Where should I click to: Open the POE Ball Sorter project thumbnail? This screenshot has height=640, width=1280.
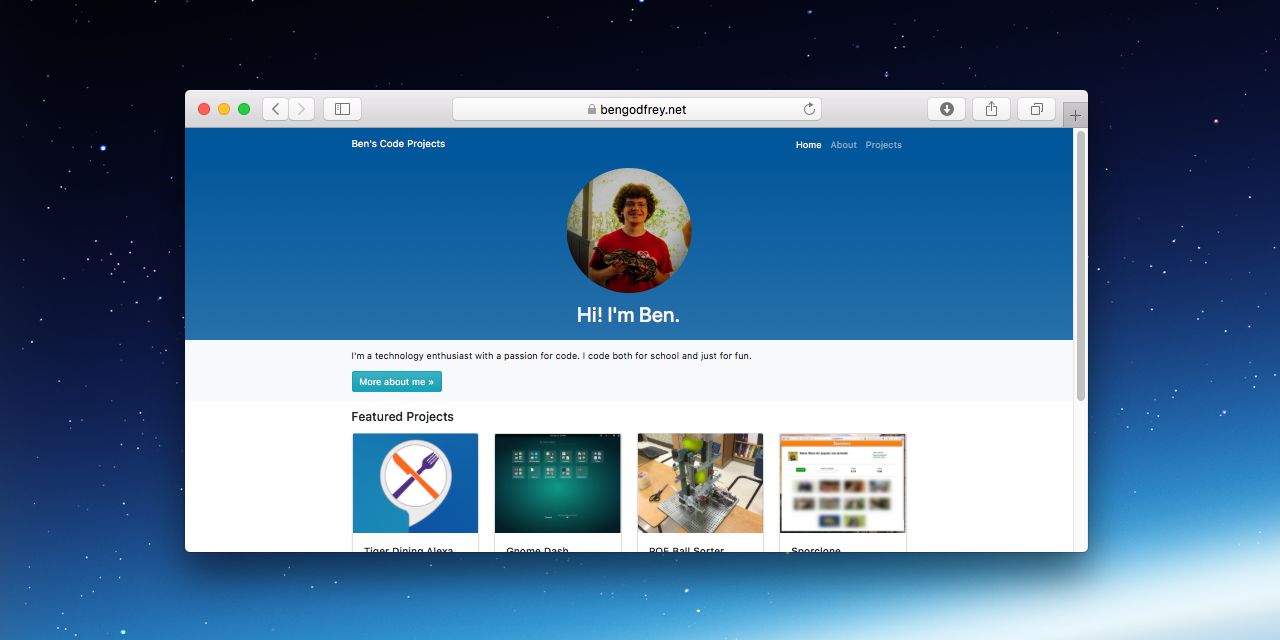pyautogui.click(x=700, y=483)
